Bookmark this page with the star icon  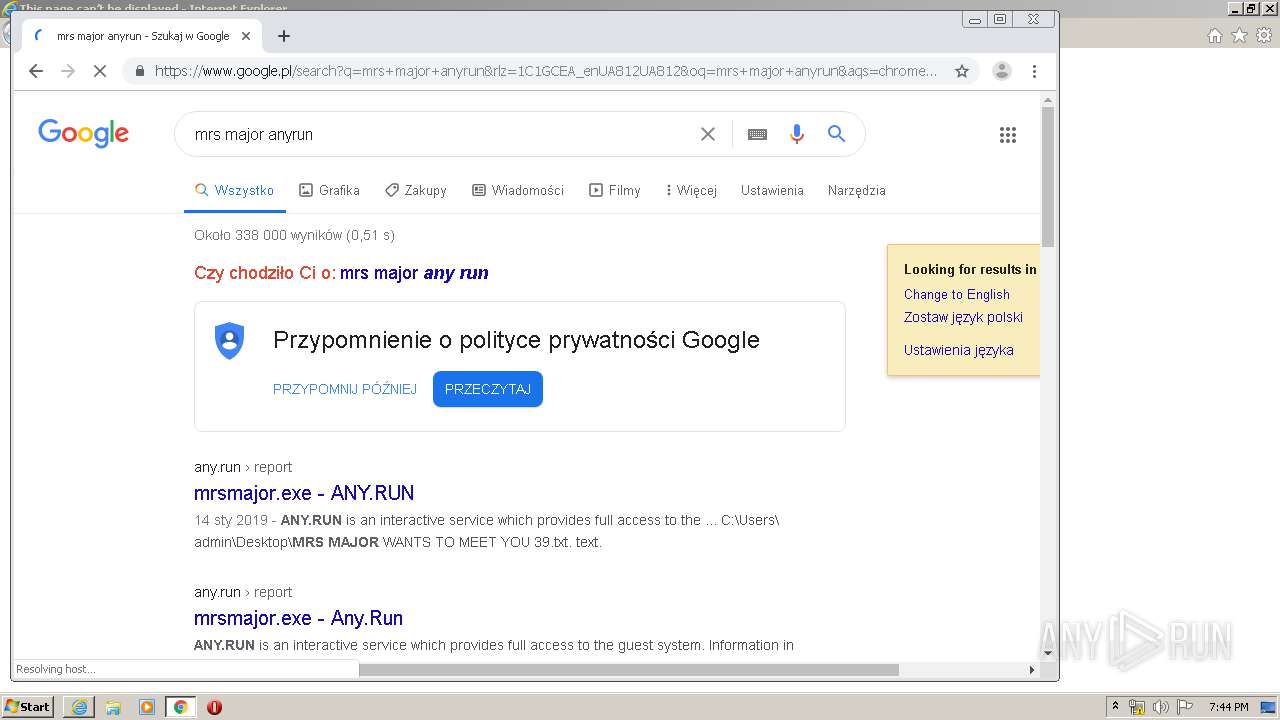tap(962, 71)
